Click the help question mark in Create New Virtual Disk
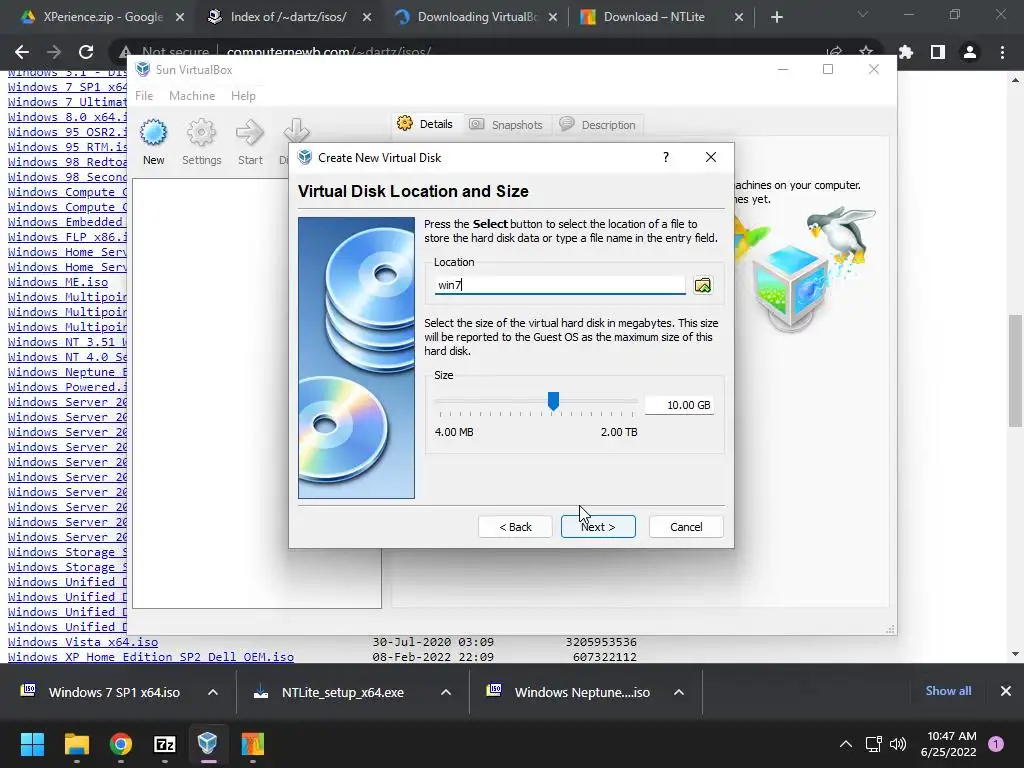The width and height of the screenshot is (1024, 768). click(665, 157)
